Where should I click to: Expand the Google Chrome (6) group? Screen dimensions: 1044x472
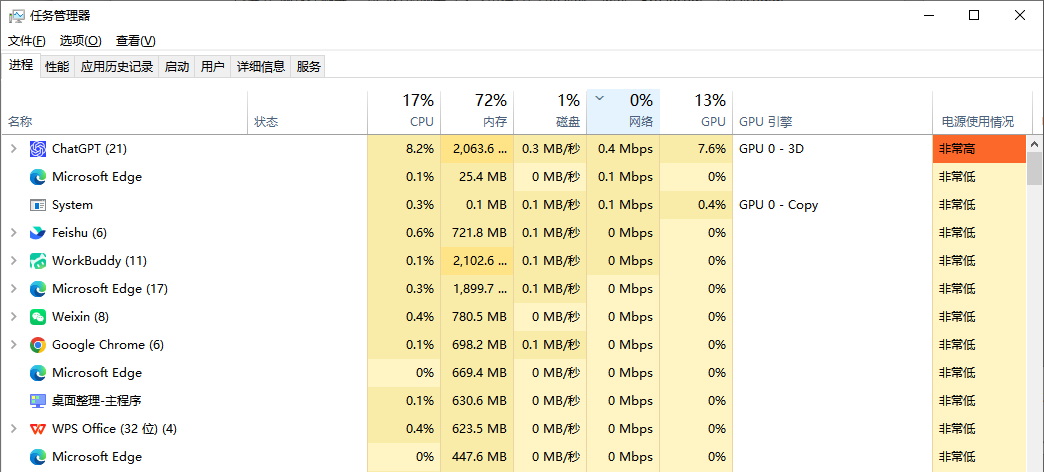click(x=13, y=345)
